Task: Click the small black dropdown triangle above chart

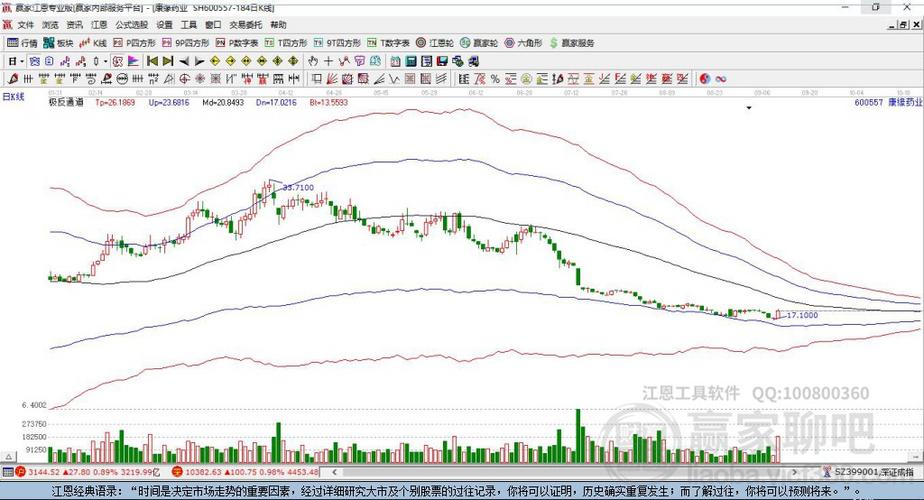Action: pos(749,108)
